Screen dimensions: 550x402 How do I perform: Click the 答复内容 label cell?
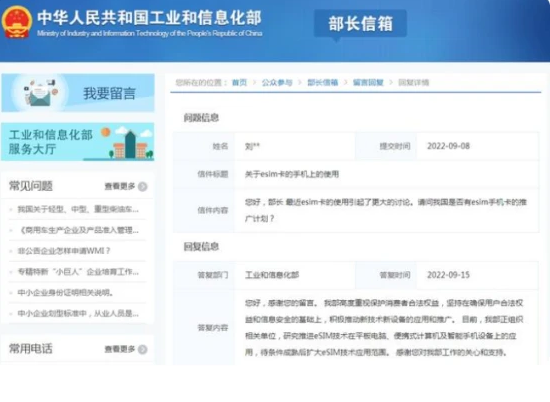[x=204, y=328]
